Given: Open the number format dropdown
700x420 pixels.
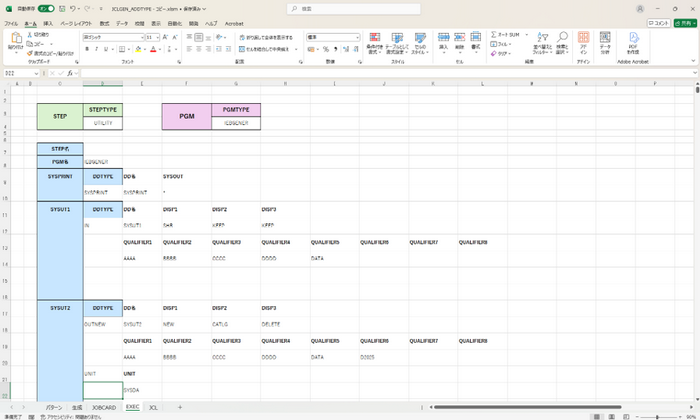Looking at the screenshot, I should click(x=357, y=37).
